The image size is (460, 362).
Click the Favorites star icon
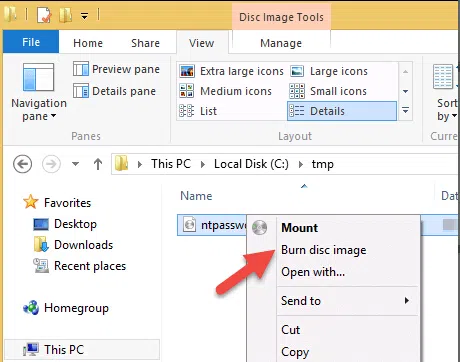click(31, 202)
